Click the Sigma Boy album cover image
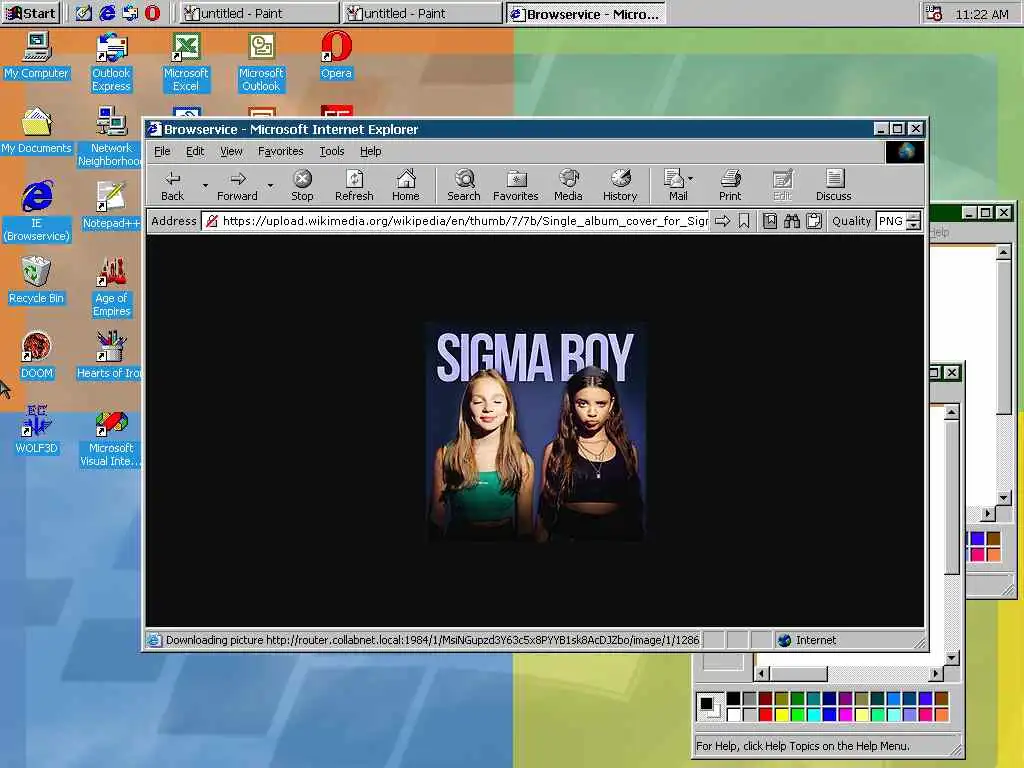This screenshot has width=1024, height=768. pyautogui.click(x=536, y=432)
